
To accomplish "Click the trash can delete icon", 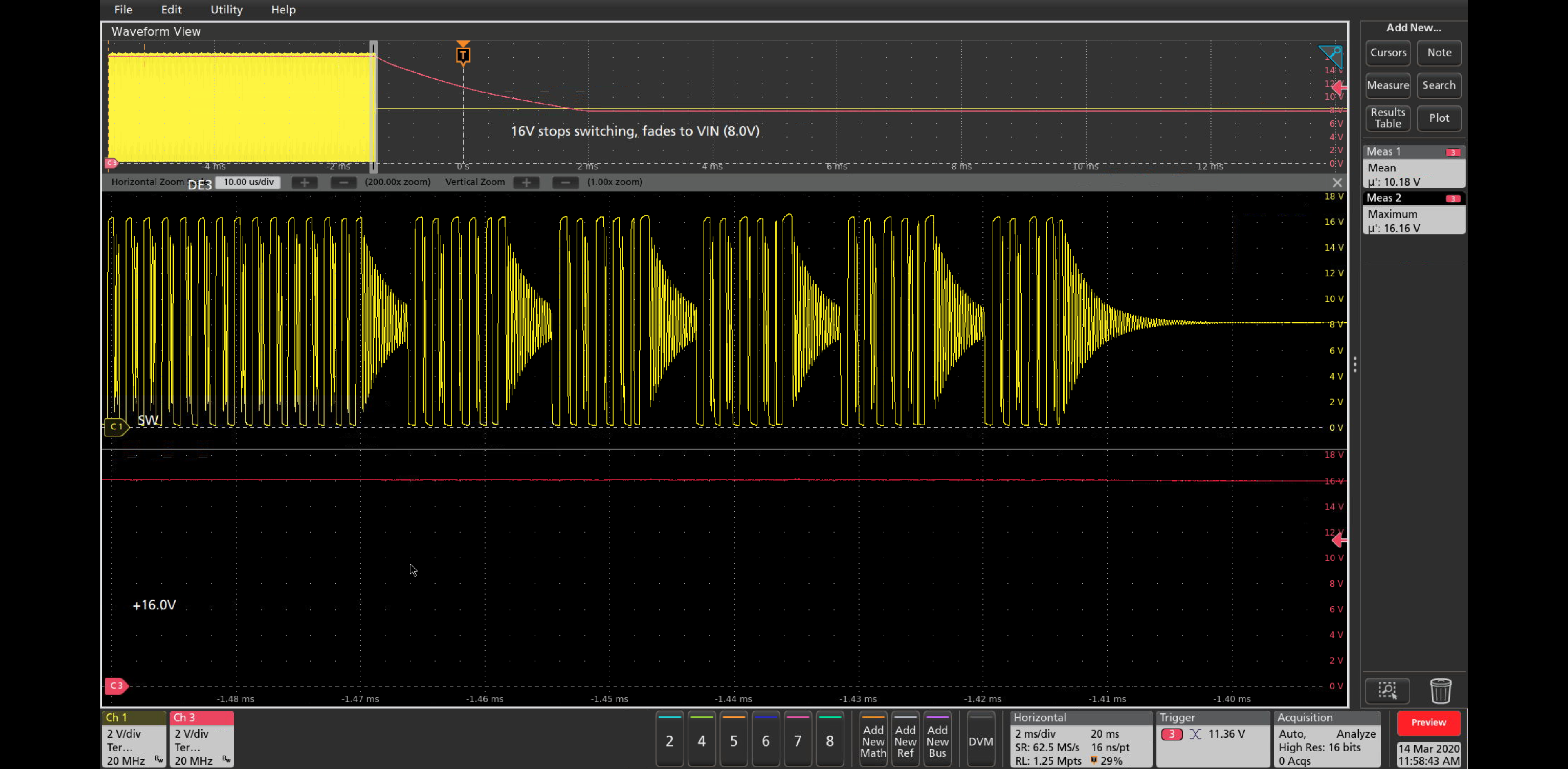I will click(1440, 691).
